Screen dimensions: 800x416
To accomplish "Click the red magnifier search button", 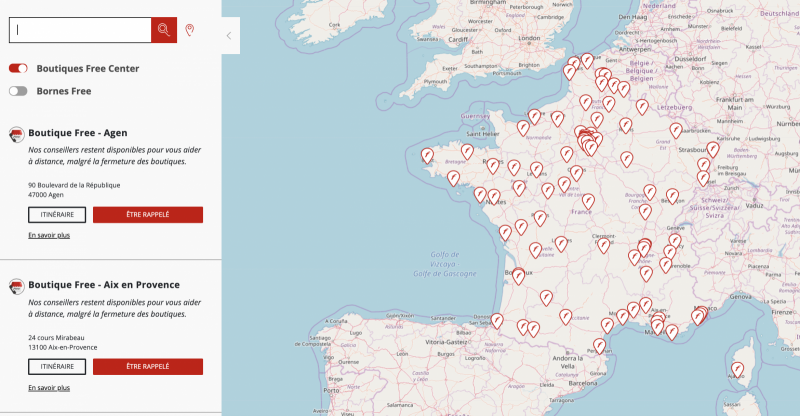I will pyautogui.click(x=164, y=30).
